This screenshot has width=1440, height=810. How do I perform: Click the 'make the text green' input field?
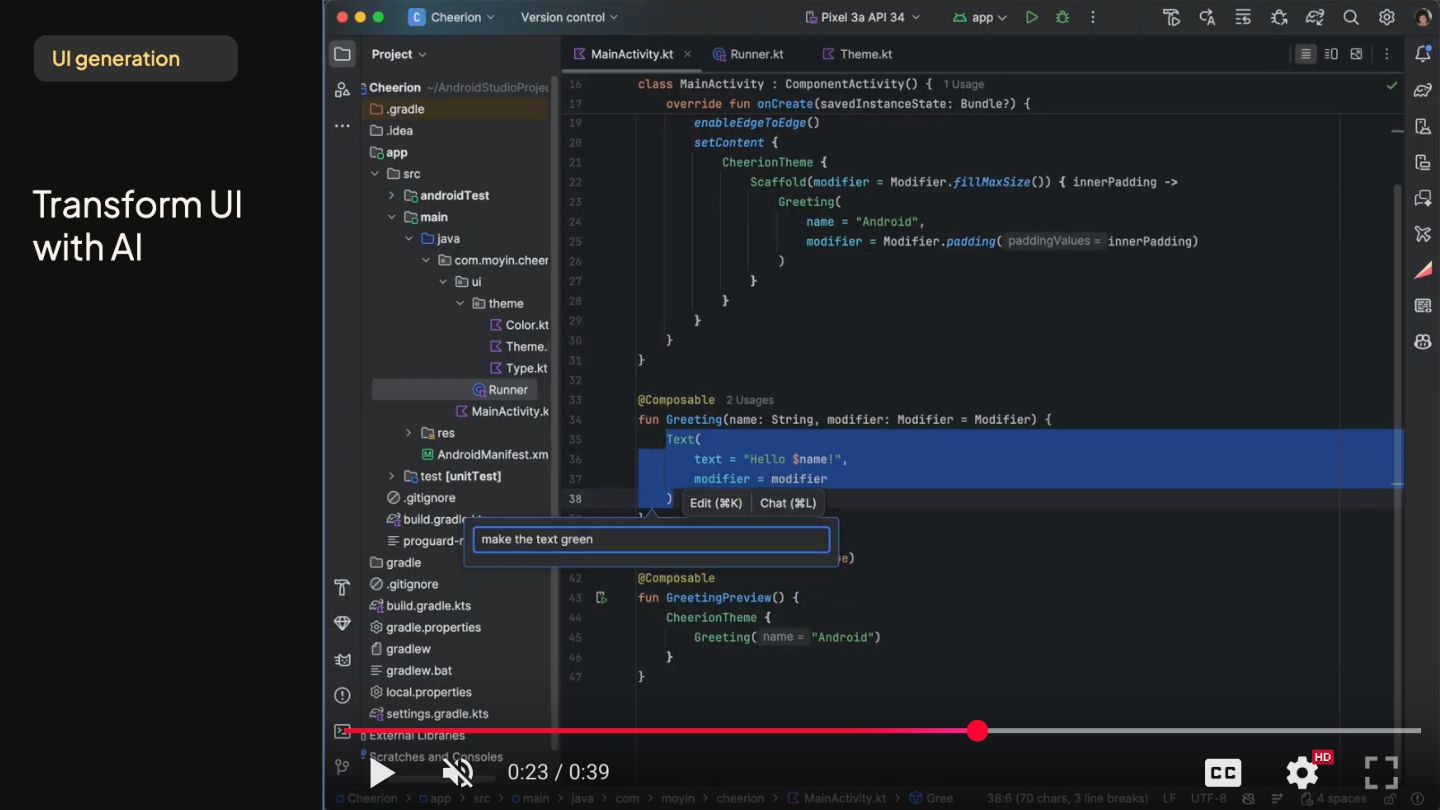(651, 540)
